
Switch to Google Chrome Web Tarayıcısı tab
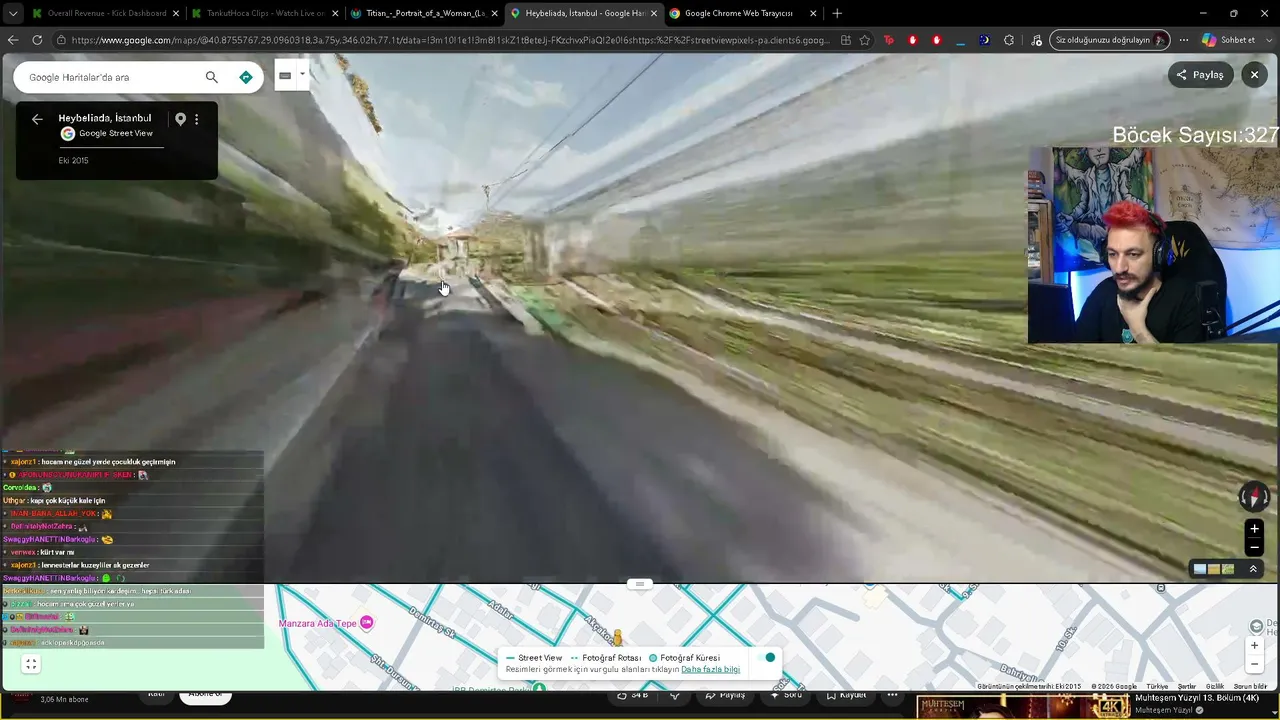pos(742,13)
